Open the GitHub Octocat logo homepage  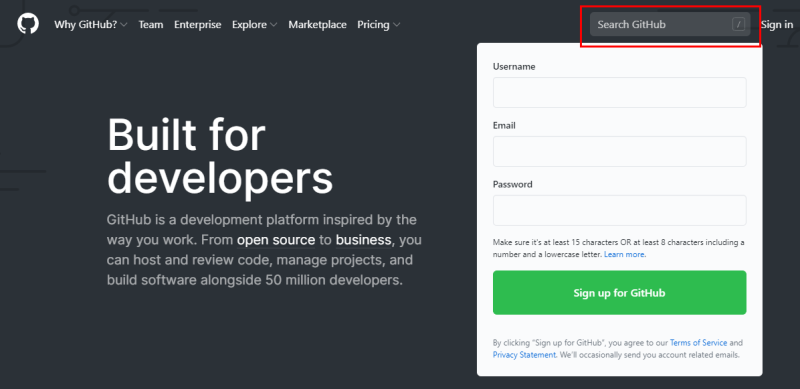28,24
